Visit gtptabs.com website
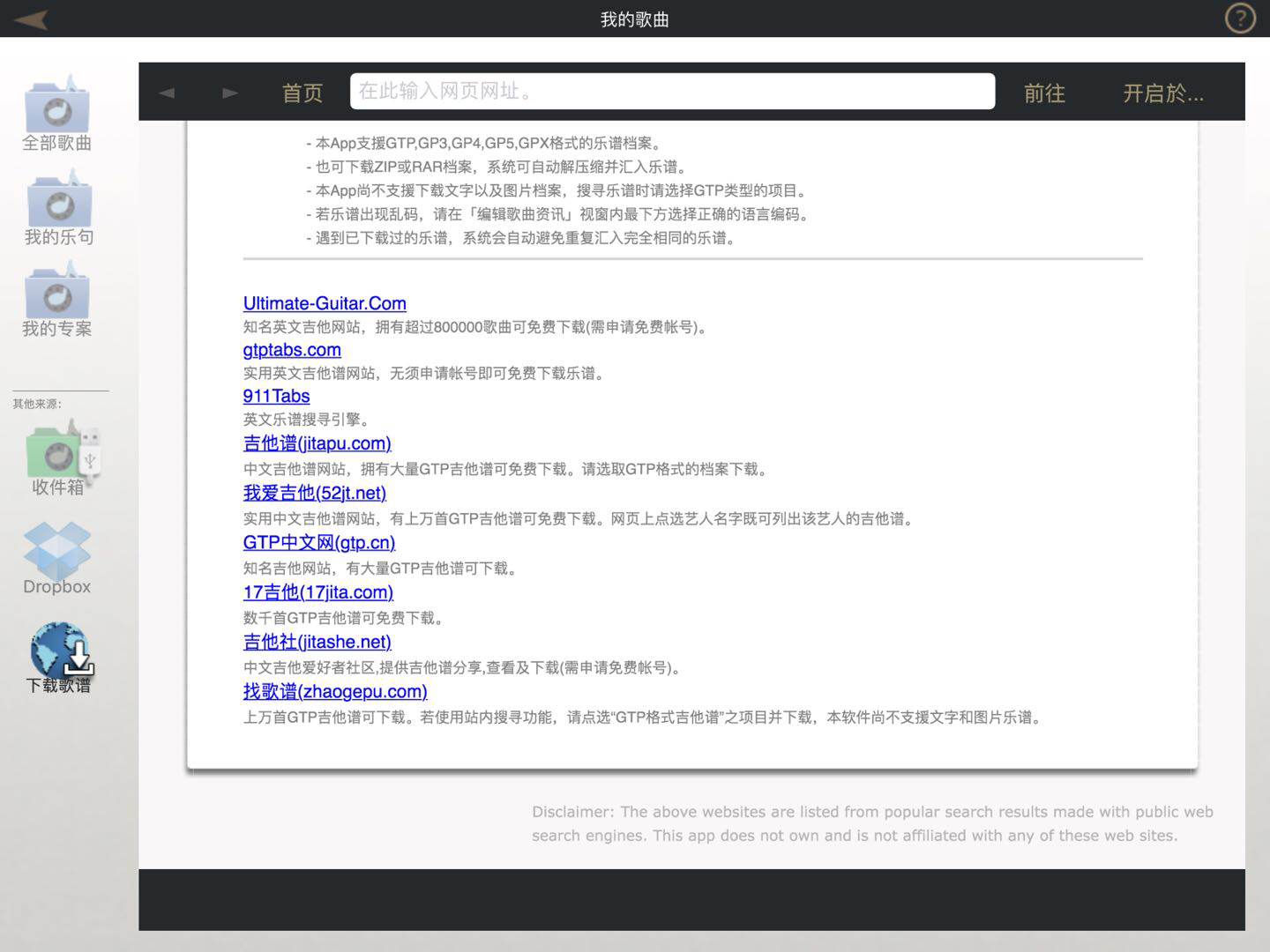 tap(292, 350)
